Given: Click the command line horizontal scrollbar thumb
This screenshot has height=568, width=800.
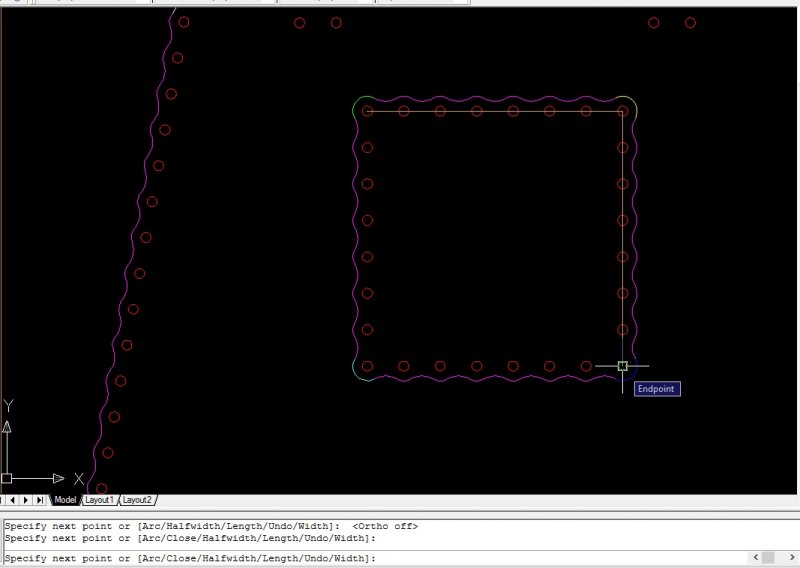Looking at the screenshot, I should click(x=768, y=557).
